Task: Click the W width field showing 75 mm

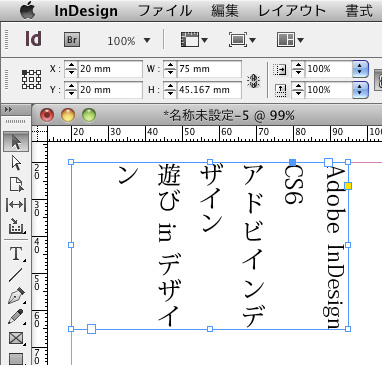Action: click(209, 69)
